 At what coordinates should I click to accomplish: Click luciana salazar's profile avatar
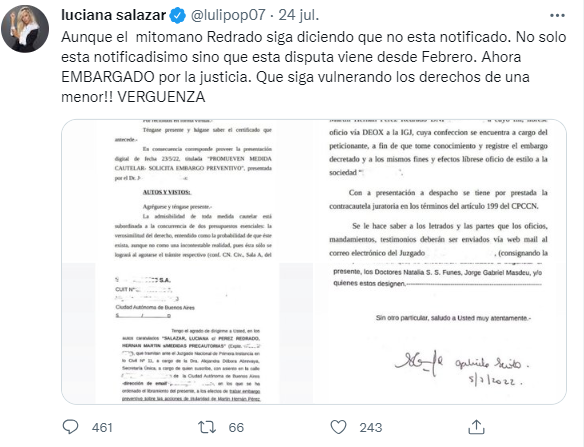pyautogui.click(x=25, y=29)
